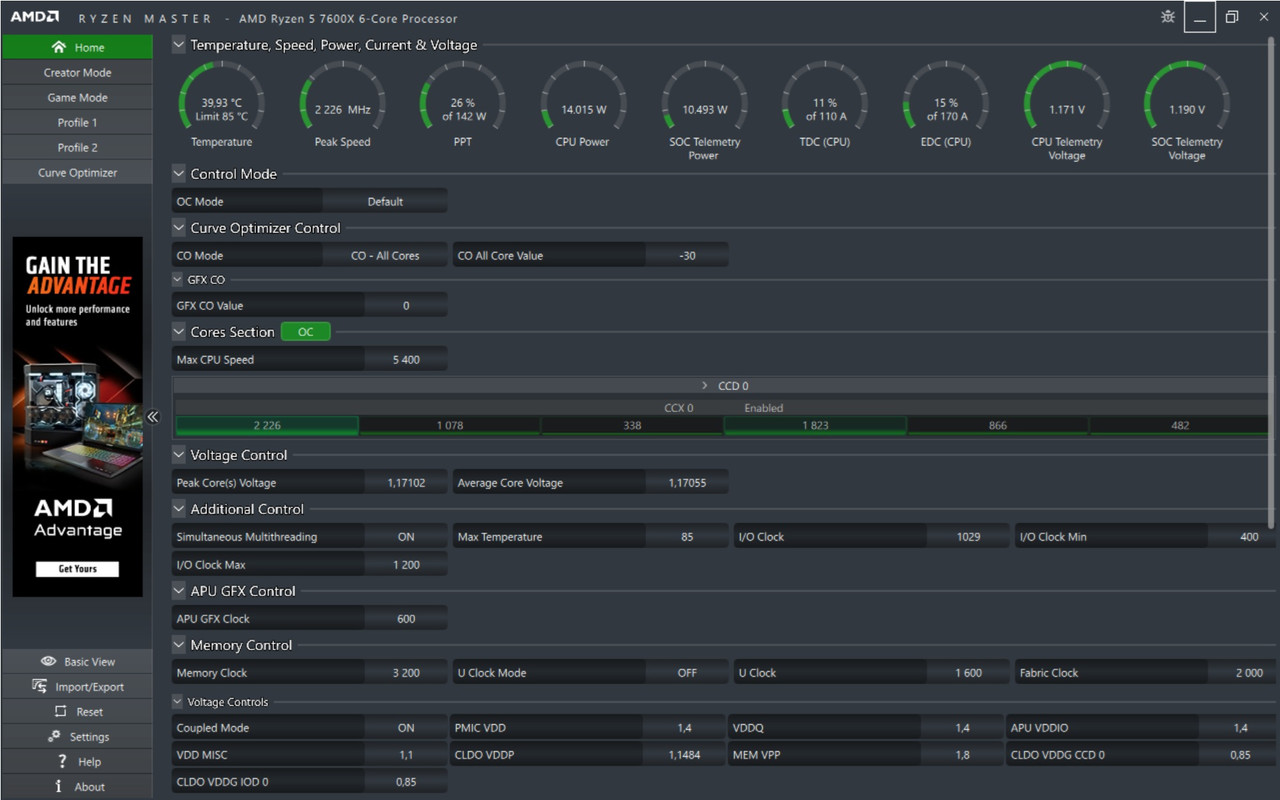
Task: Click the Settings gear icon
Action: pos(54,737)
